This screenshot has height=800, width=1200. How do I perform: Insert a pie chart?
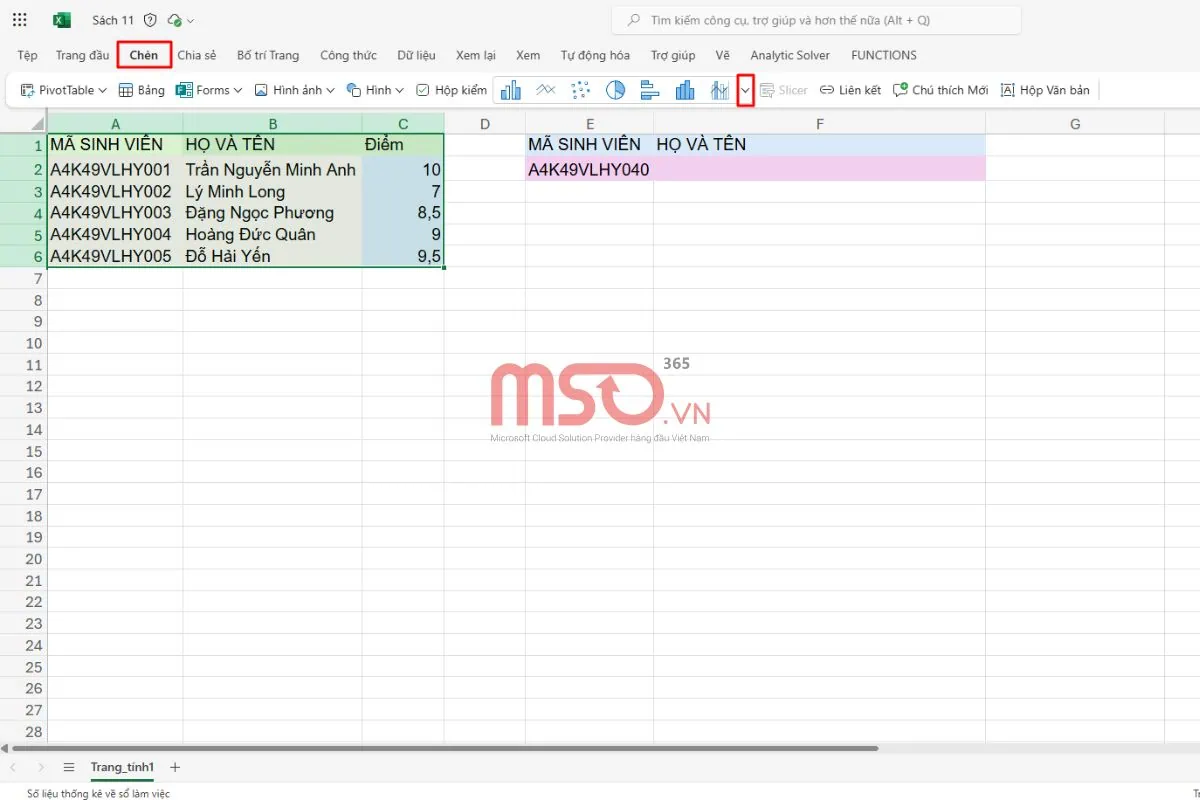[615, 90]
